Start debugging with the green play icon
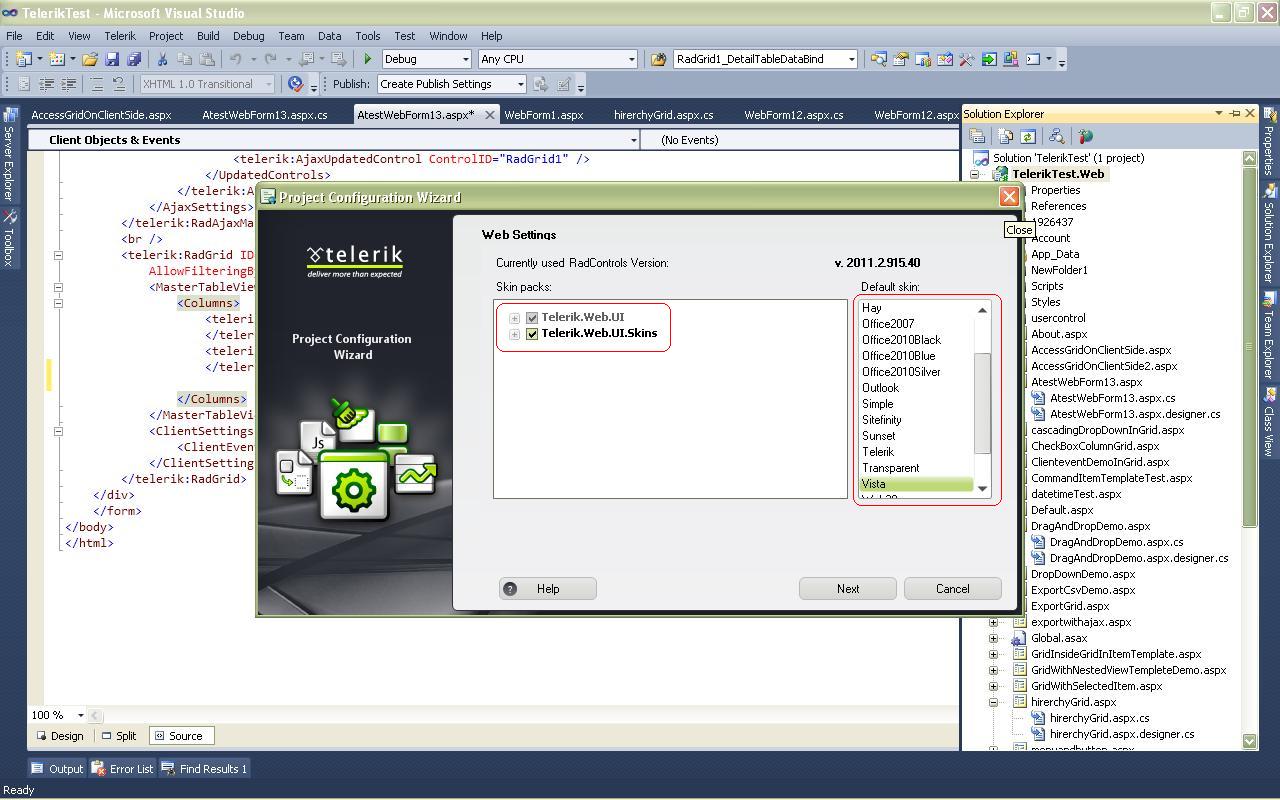The height and width of the screenshot is (800, 1280). 368,59
